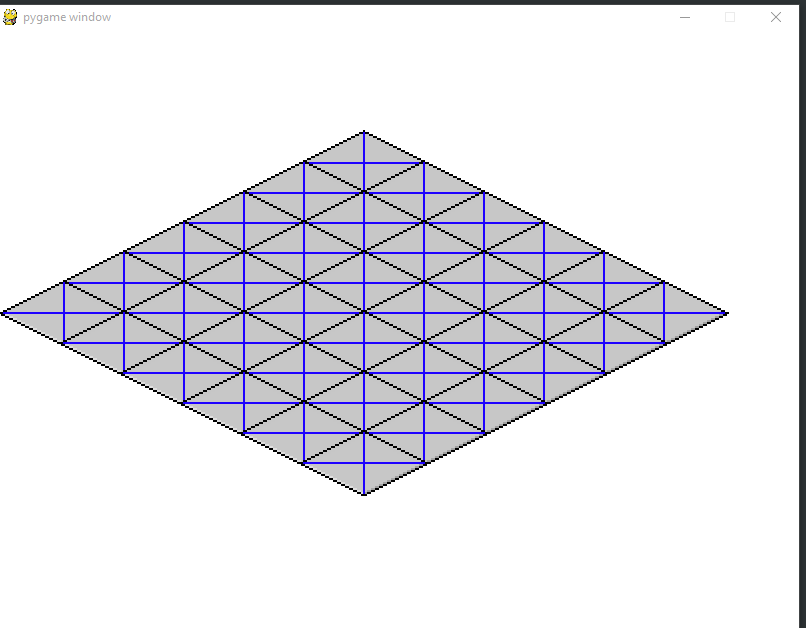Image resolution: width=806 pixels, height=628 pixels.
Task: Click the "pygame window" title text
Action: [67, 17]
